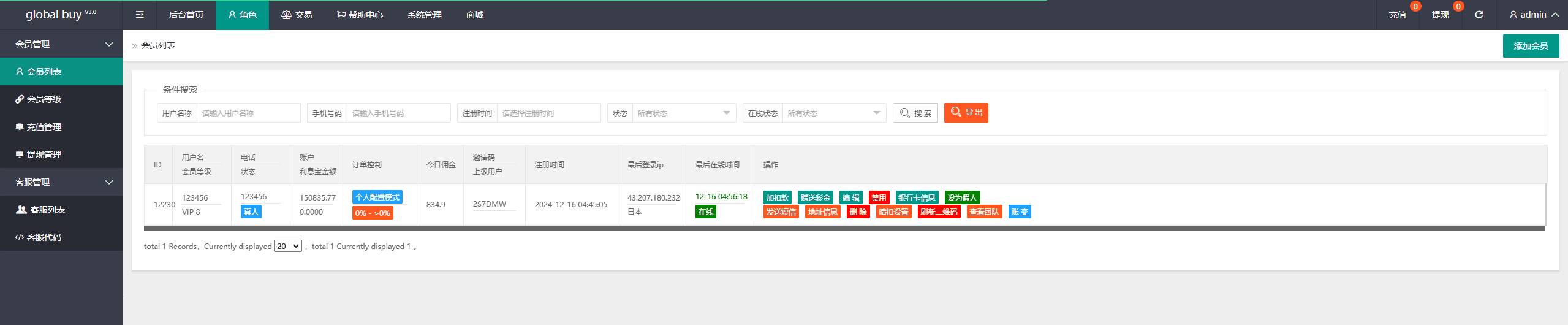Click the 搜索 search button
This screenshot has width=1568, height=325.
(x=915, y=113)
